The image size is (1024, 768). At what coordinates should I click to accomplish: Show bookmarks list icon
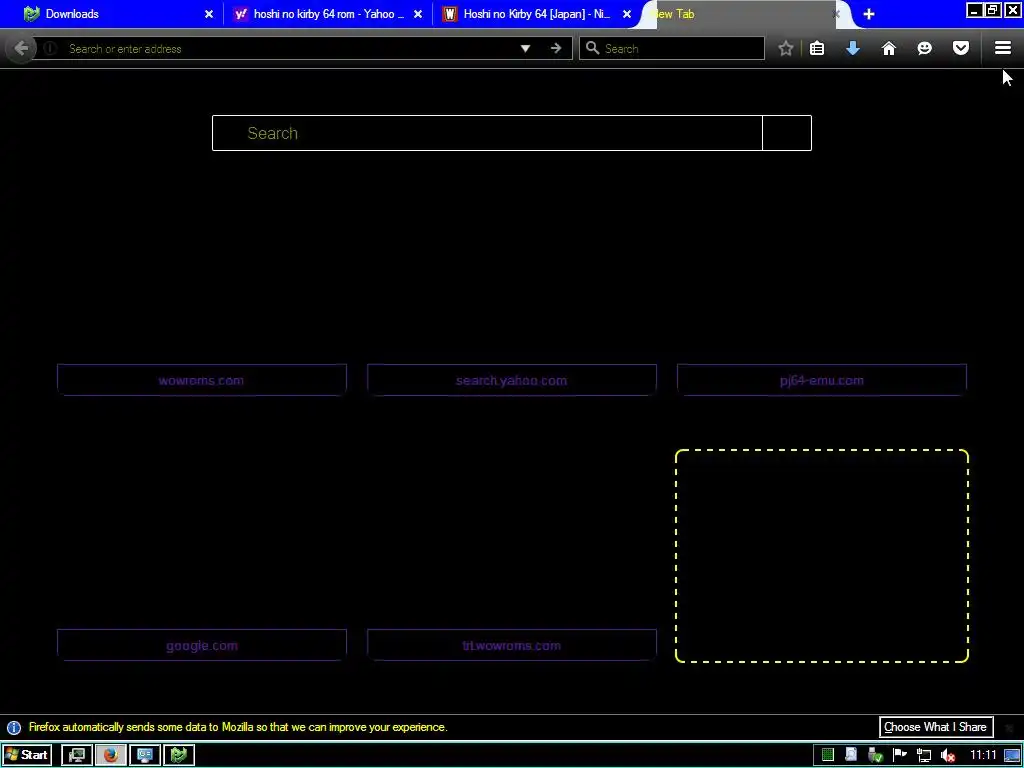[817, 48]
